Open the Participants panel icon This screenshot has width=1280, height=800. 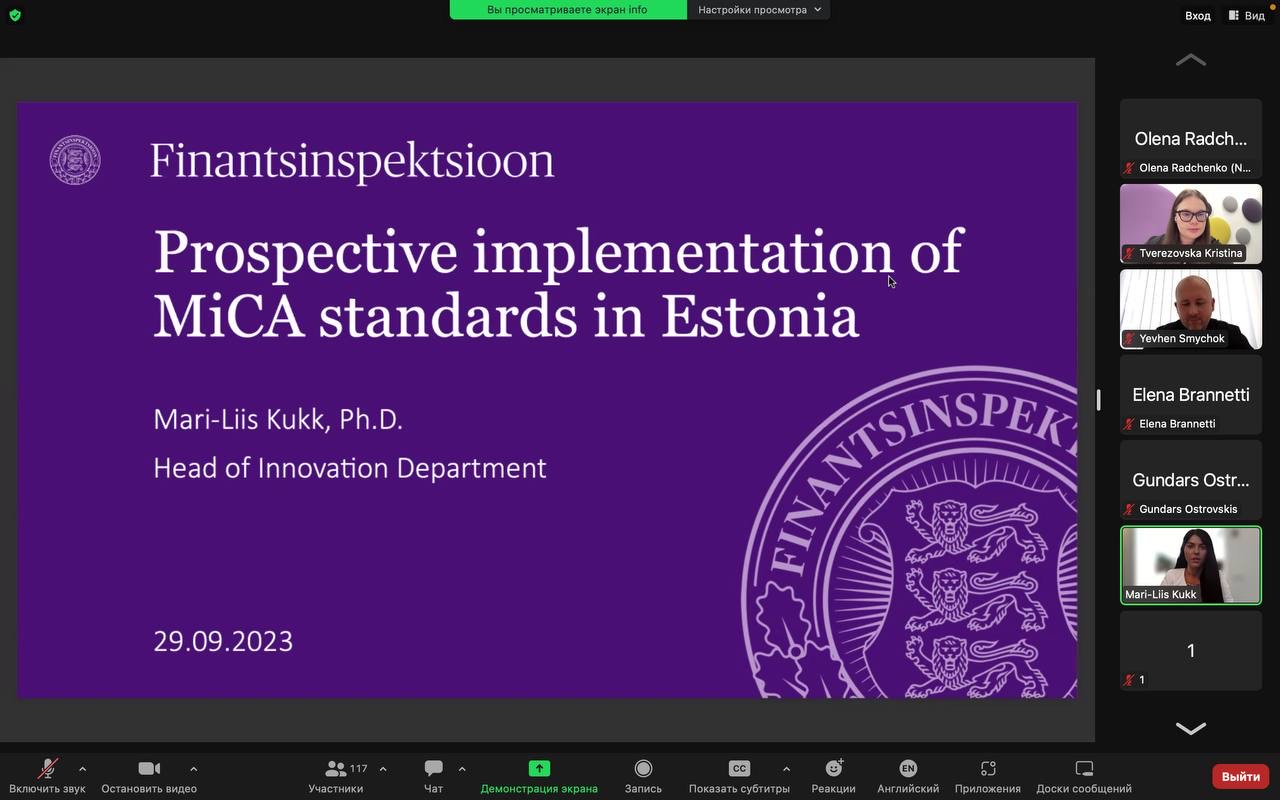(336, 769)
